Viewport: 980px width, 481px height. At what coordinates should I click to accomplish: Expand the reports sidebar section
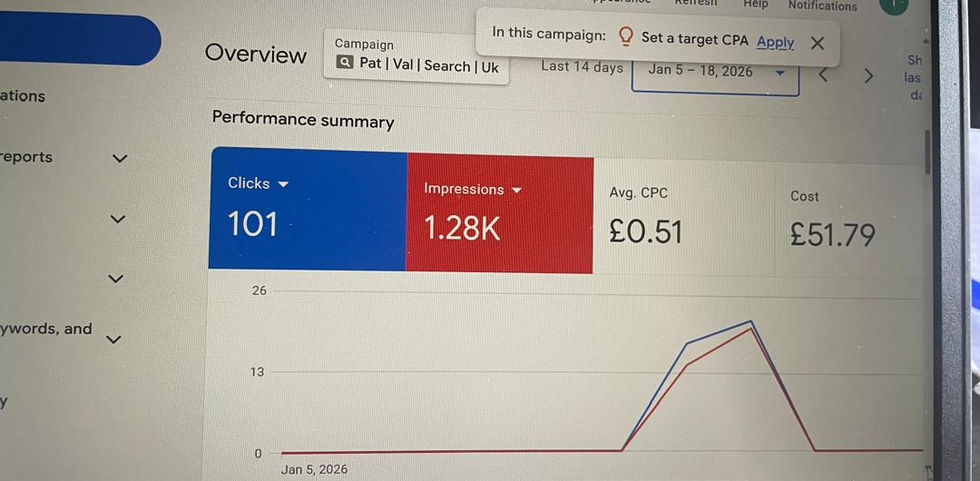(119, 158)
